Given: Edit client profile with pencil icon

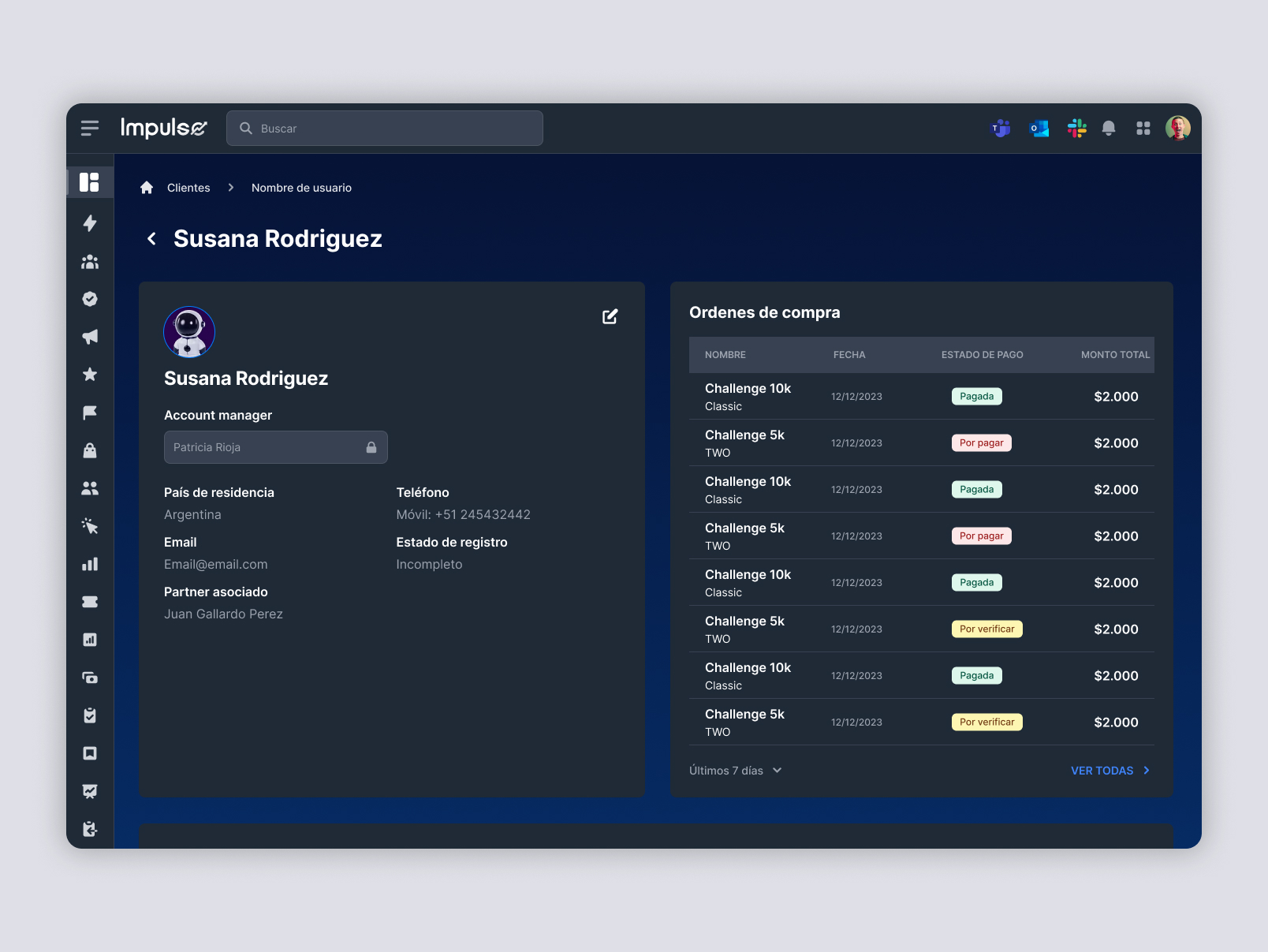Looking at the screenshot, I should click(610, 316).
